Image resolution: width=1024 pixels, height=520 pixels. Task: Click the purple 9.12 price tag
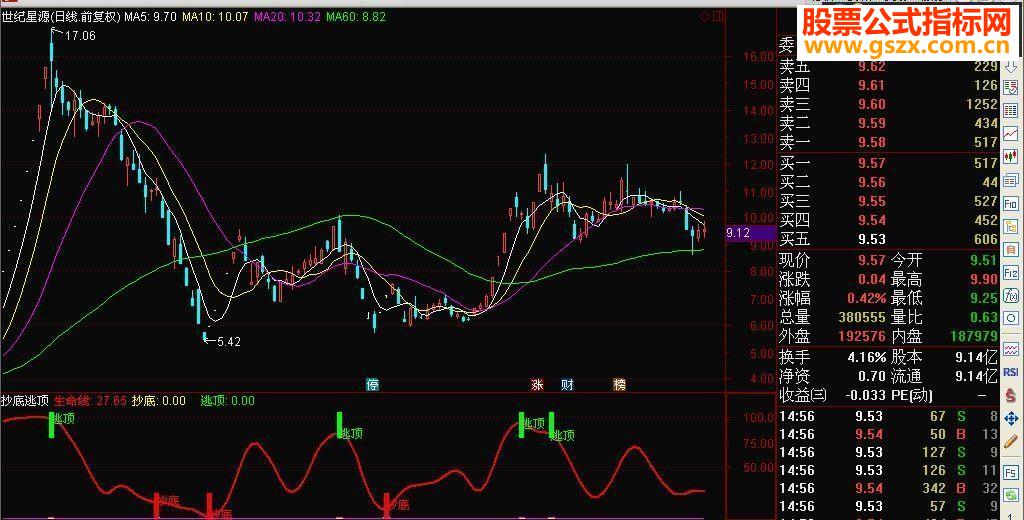[750, 233]
